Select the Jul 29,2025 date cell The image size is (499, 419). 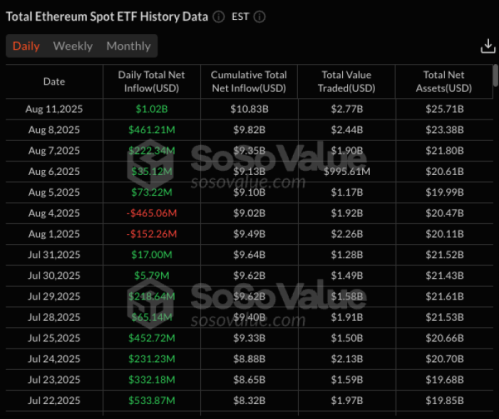click(x=54, y=296)
